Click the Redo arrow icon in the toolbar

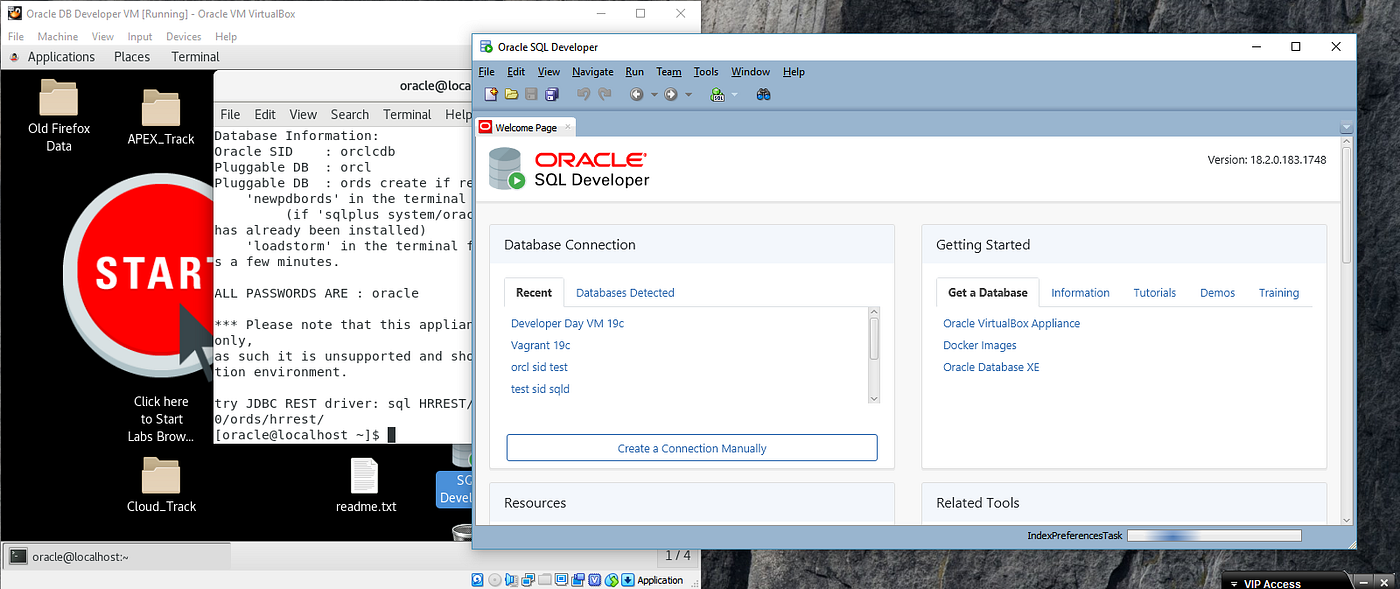(x=605, y=94)
